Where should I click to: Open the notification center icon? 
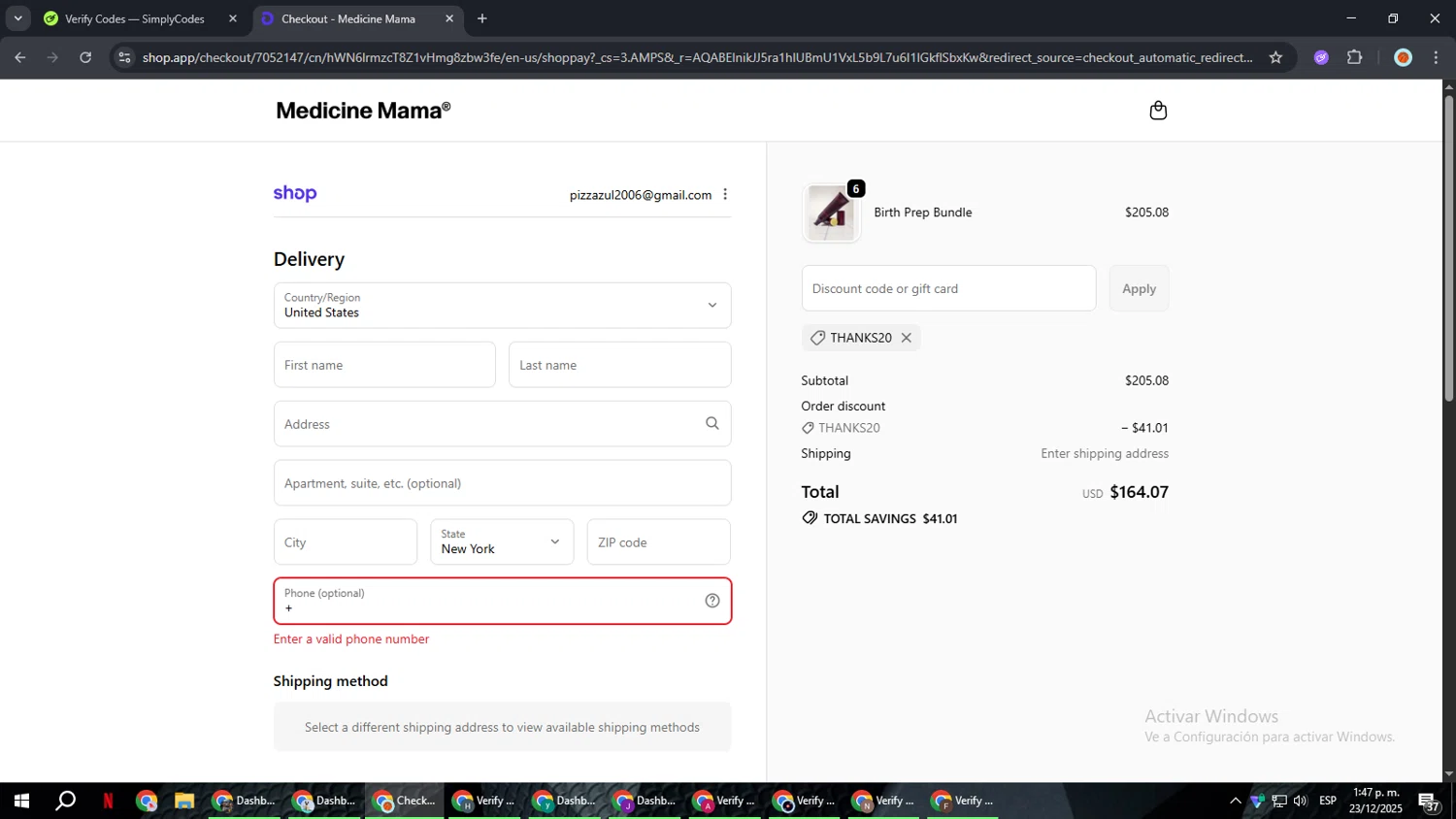pyautogui.click(x=1430, y=802)
